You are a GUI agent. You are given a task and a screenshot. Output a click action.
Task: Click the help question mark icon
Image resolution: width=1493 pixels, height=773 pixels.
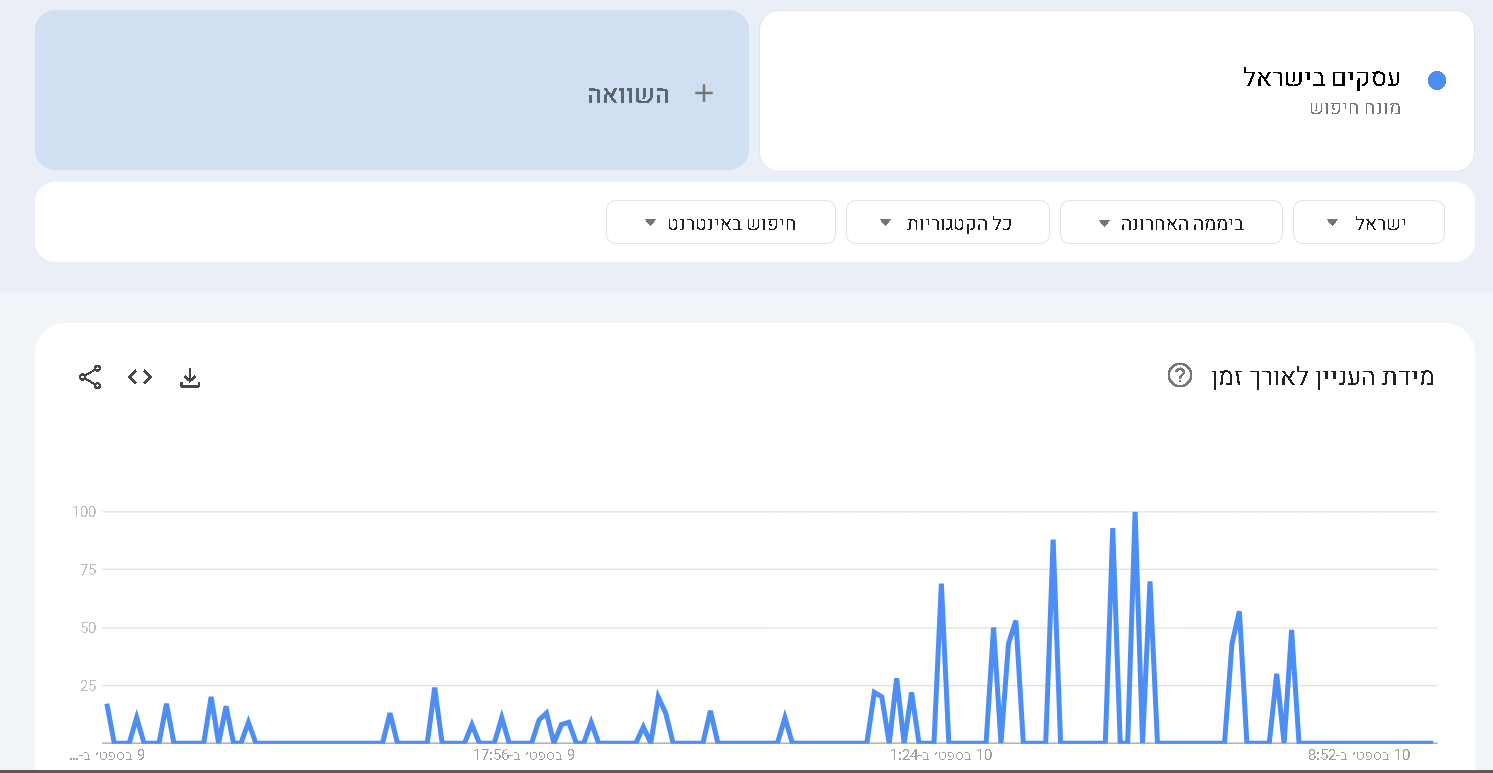(1180, 376)
